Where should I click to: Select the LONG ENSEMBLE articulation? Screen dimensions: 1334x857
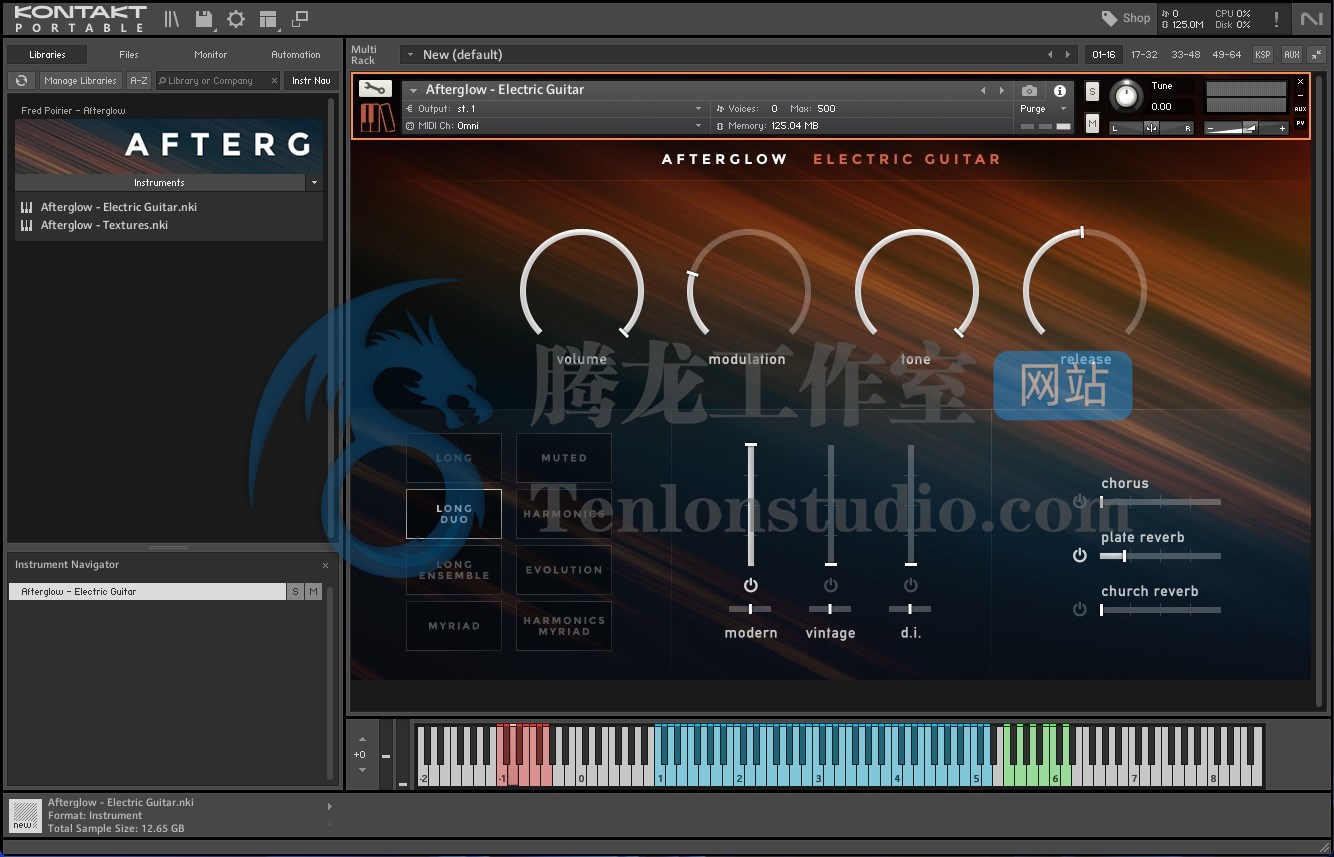pyautogui.click(x=454, y=570)
